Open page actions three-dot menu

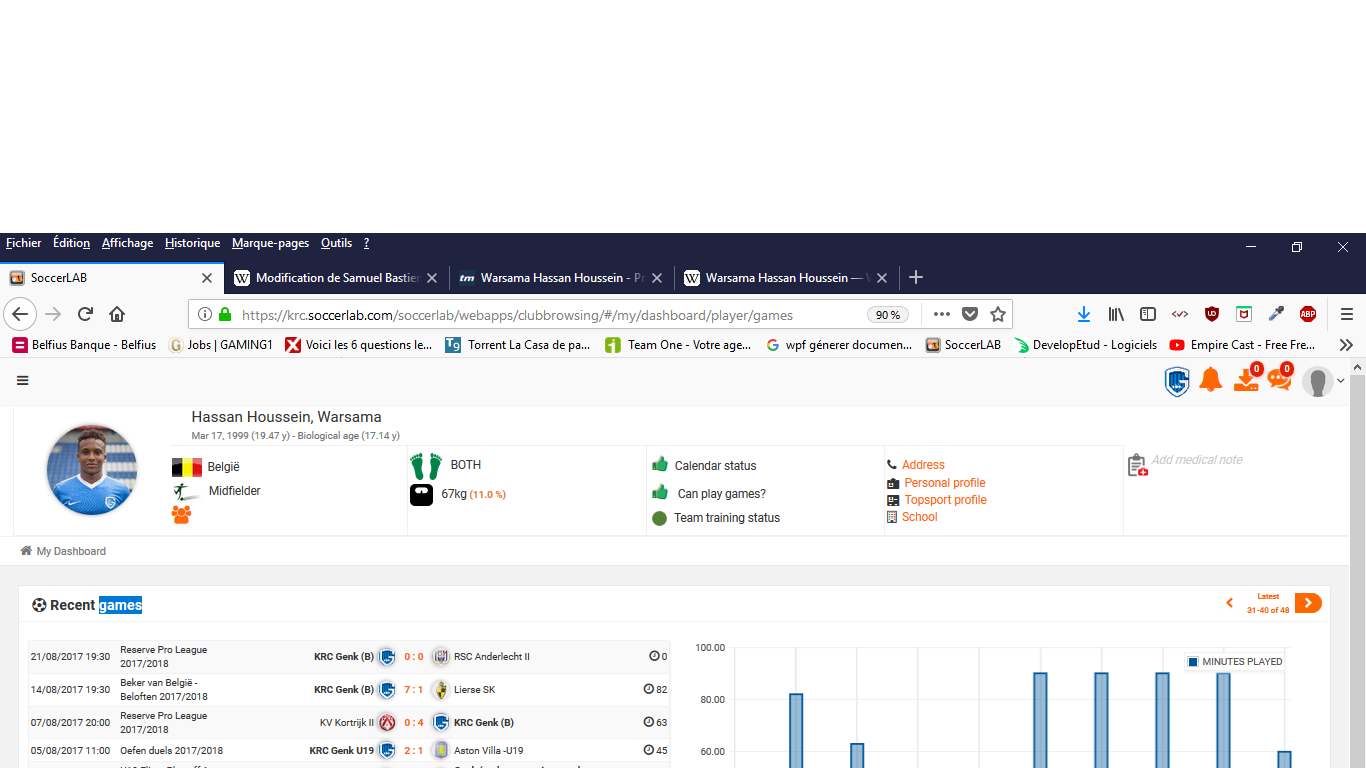pos(941,314)
